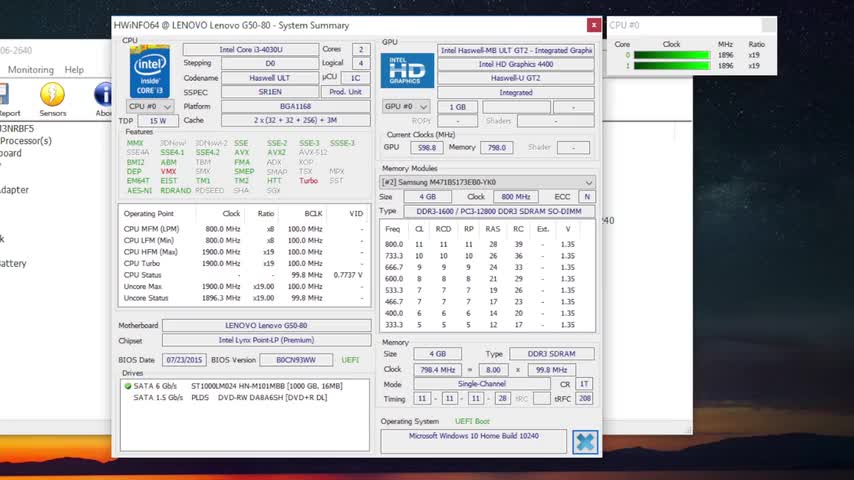Open the Monitoring menu

pos(31,70)
